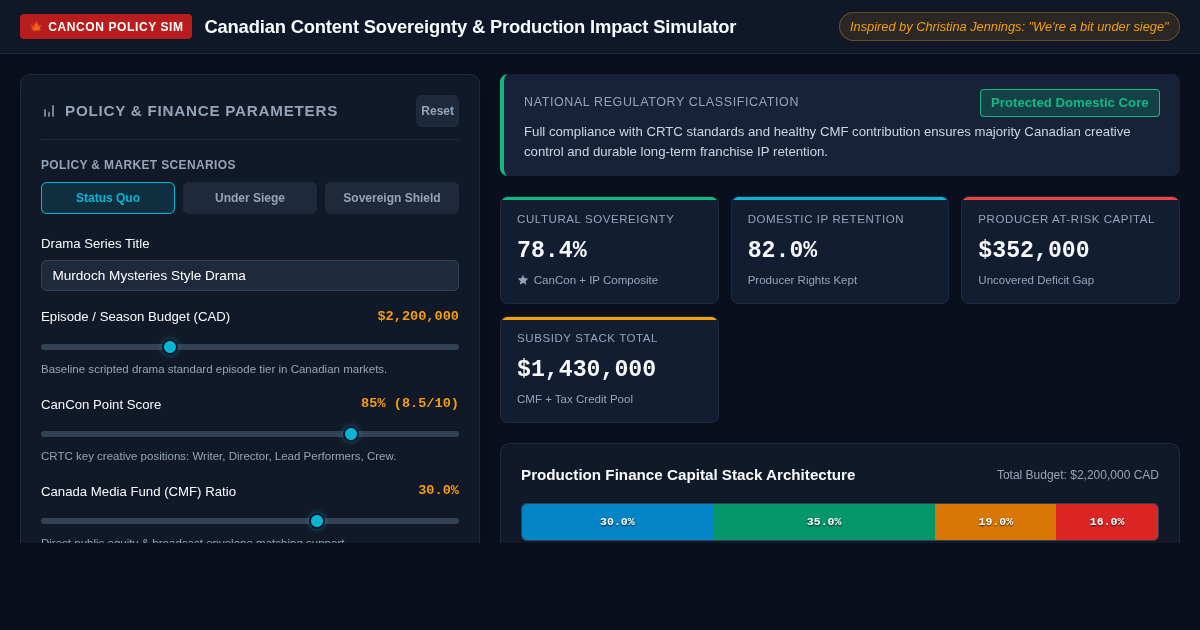This screenshot has height=630, width=1200.
Task: Click the bar chart icon beside Policy & Finance Parameters
Action: pos(49,111)
